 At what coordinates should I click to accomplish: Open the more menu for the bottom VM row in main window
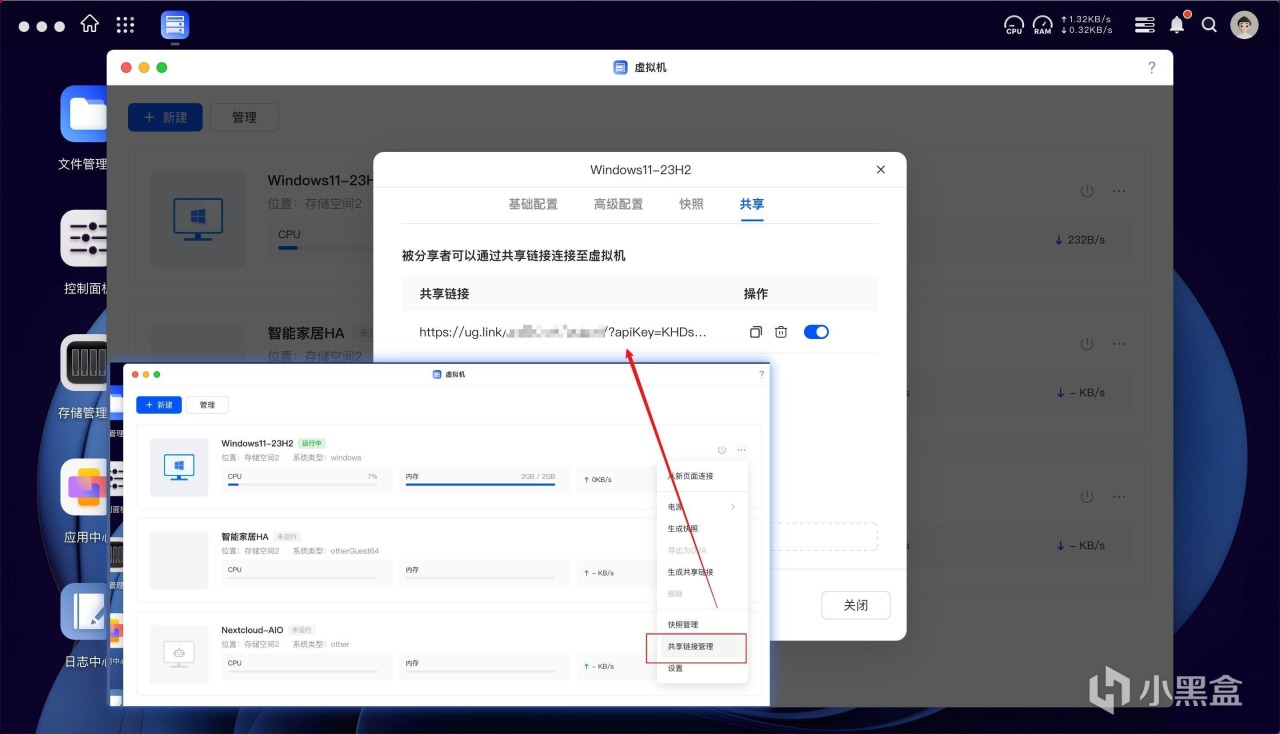pyautogui.click(x=1120, y=497)
